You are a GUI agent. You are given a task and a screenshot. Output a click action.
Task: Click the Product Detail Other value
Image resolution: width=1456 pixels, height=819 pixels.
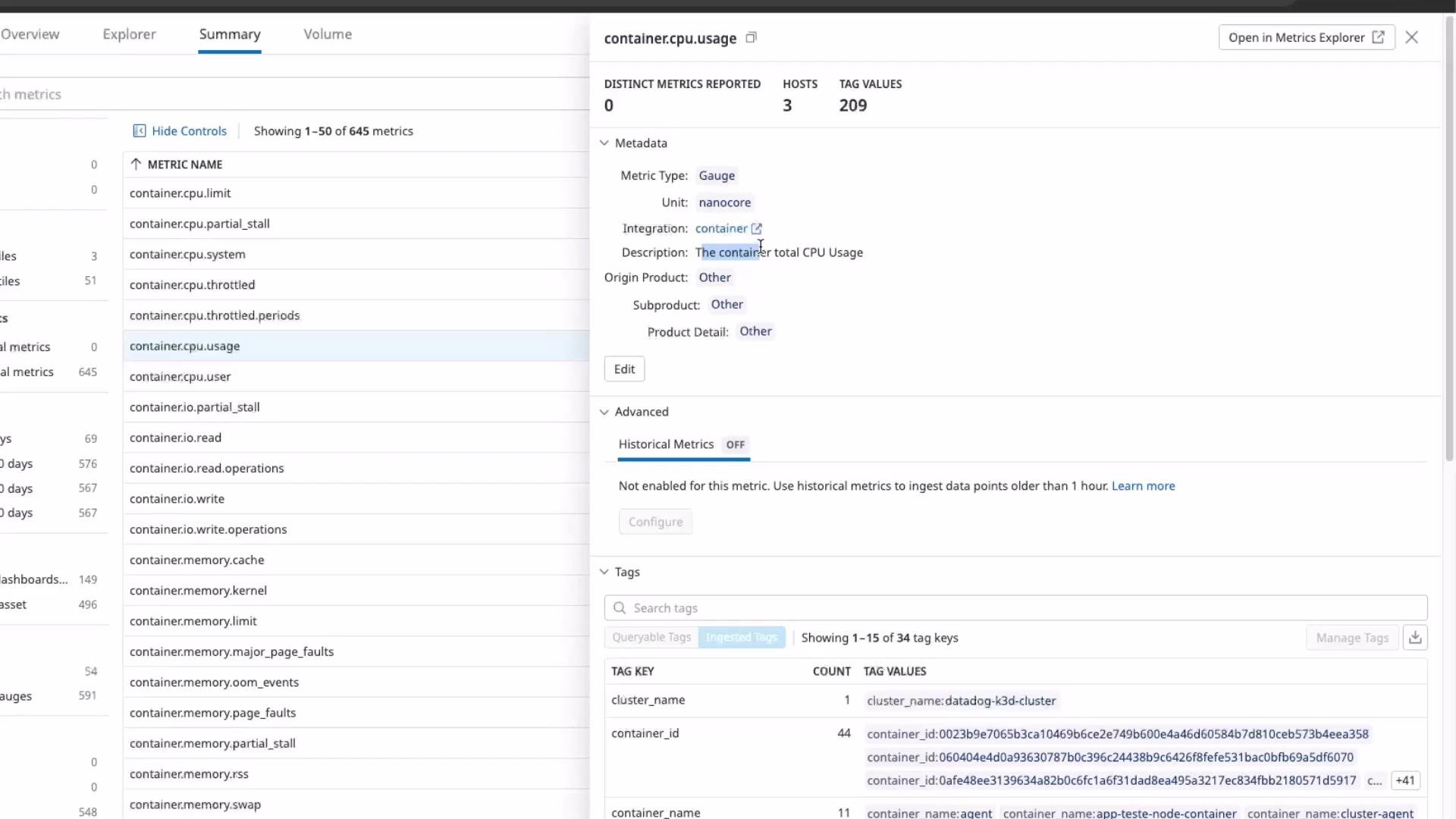(756, 331)
